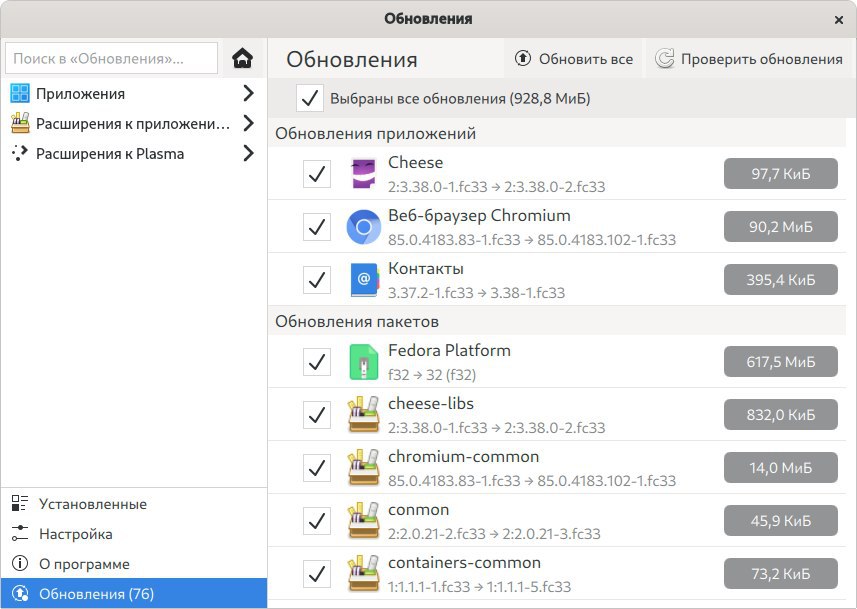Expand Расширения к приложениям chevron
857x609 pixels.
248,124
